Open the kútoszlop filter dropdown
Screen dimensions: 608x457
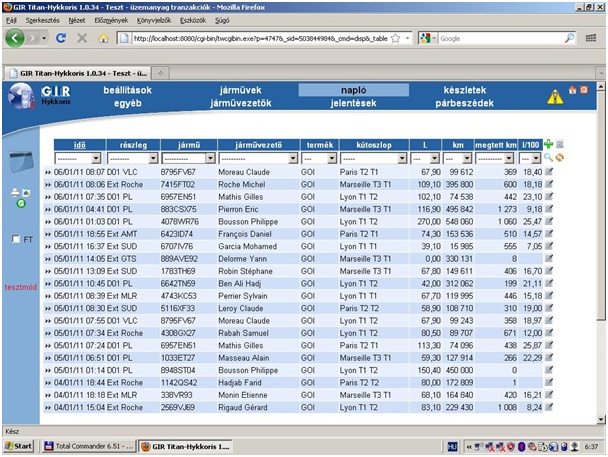coord(402,158)
